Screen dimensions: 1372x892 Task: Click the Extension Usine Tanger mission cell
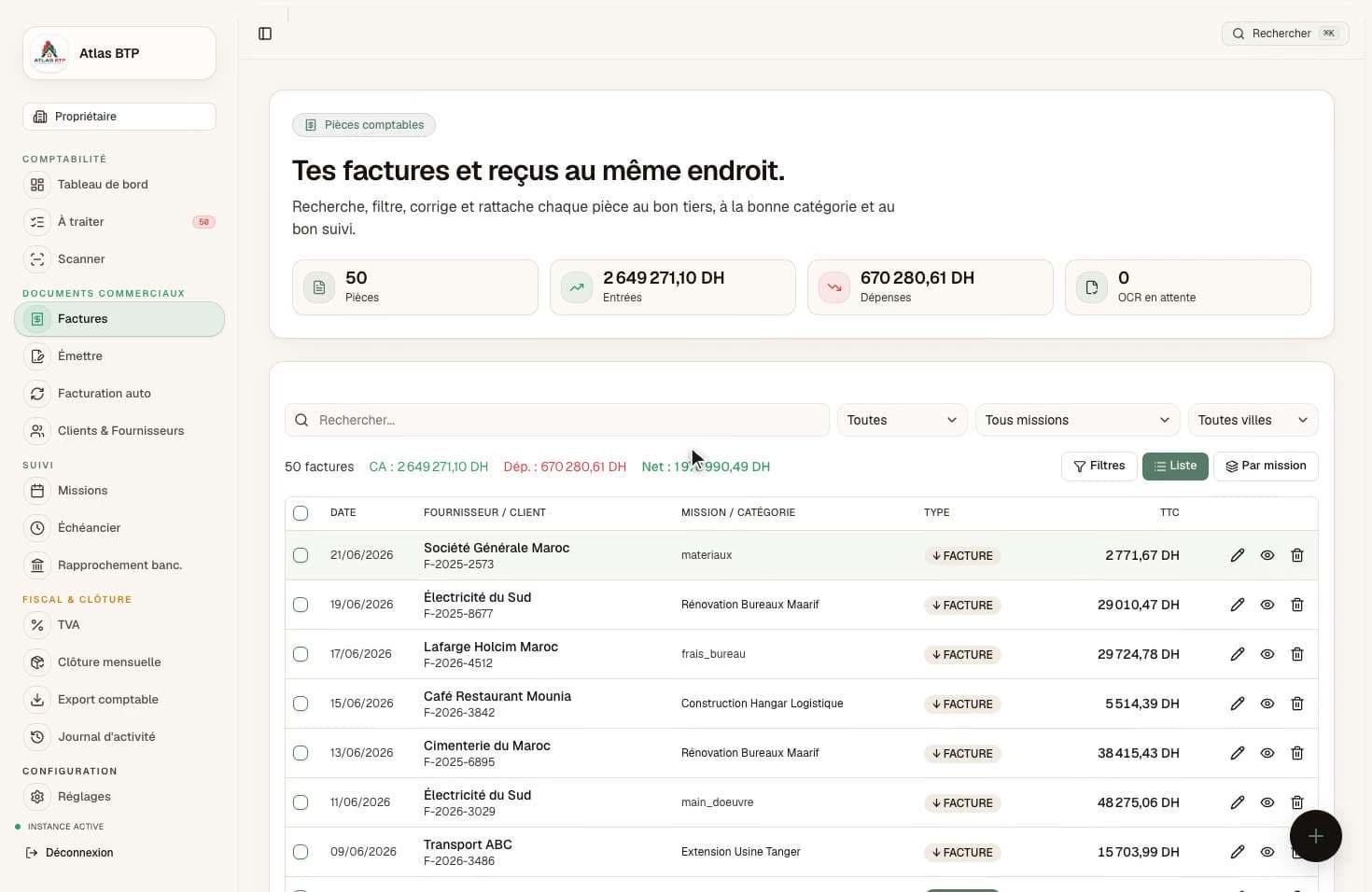(741, 852)
